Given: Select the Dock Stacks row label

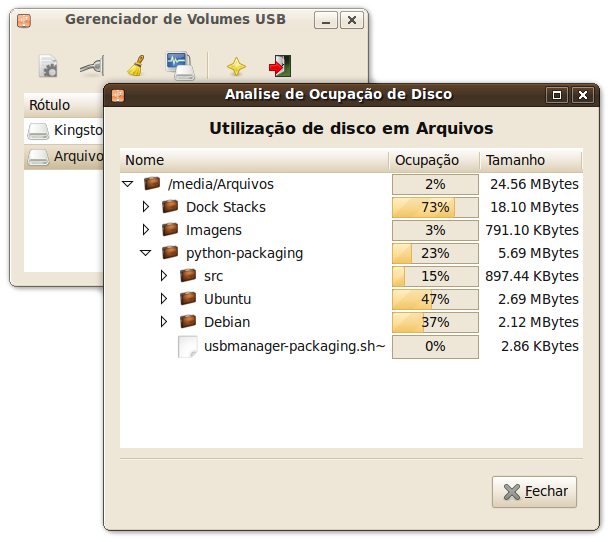Looking at the screenshot, I should coord(226,207).
